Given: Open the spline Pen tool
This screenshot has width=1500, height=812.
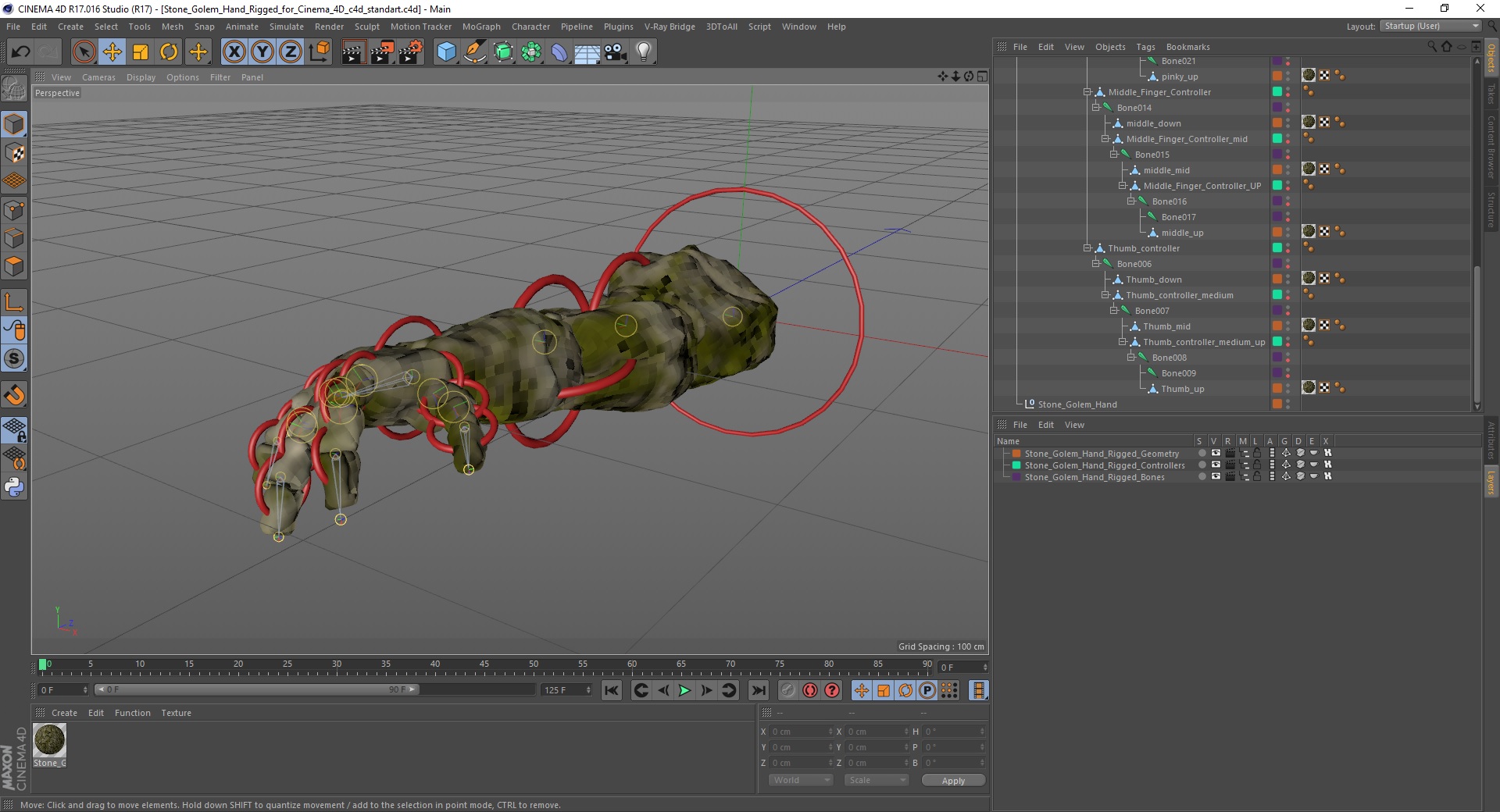Looking at the screenshot, I should click(474, 52).
